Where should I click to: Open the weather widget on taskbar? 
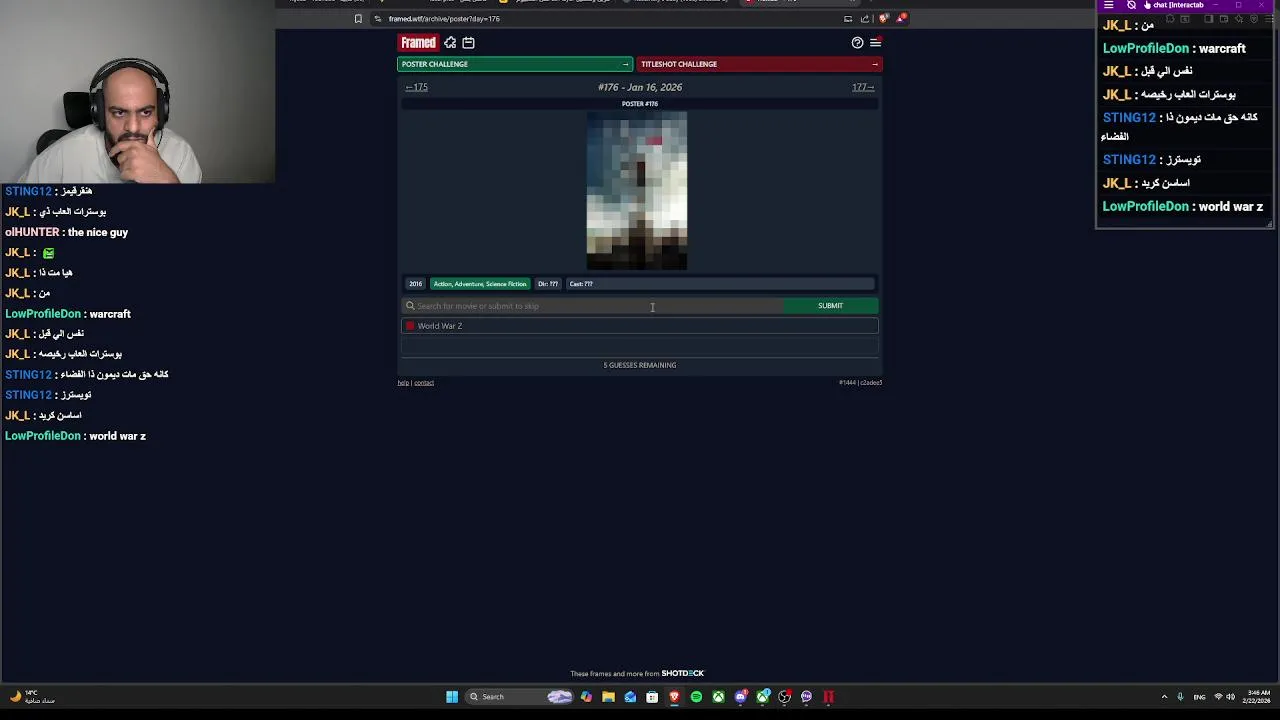tap(33, 697)
